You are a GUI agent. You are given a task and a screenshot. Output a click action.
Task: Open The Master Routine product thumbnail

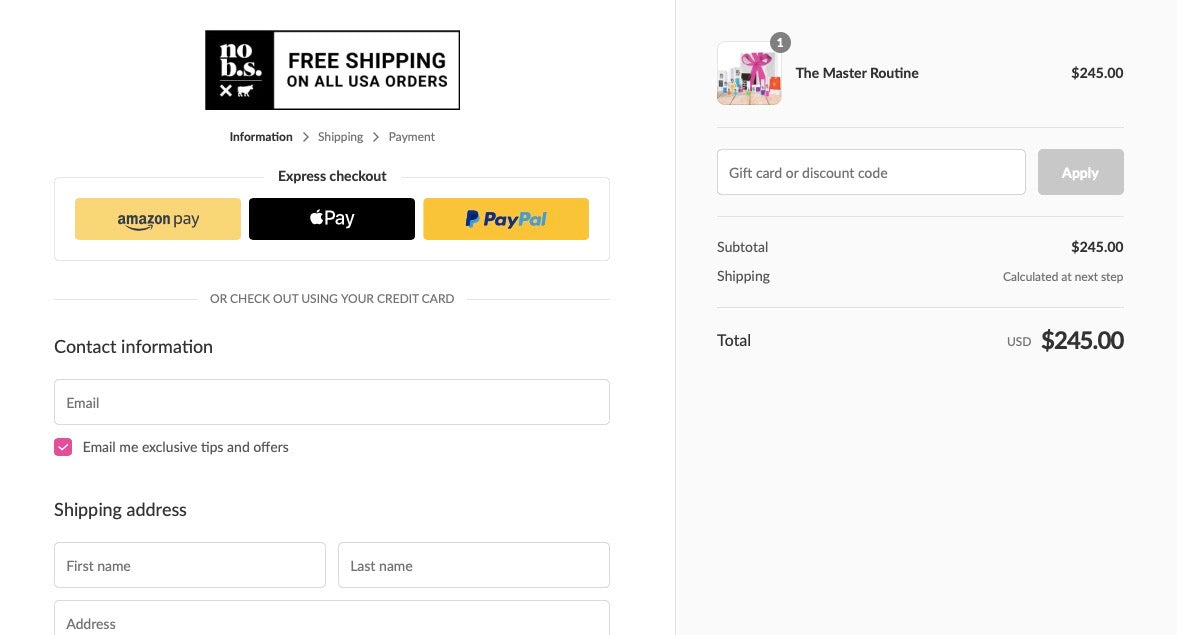click(749, 73)
